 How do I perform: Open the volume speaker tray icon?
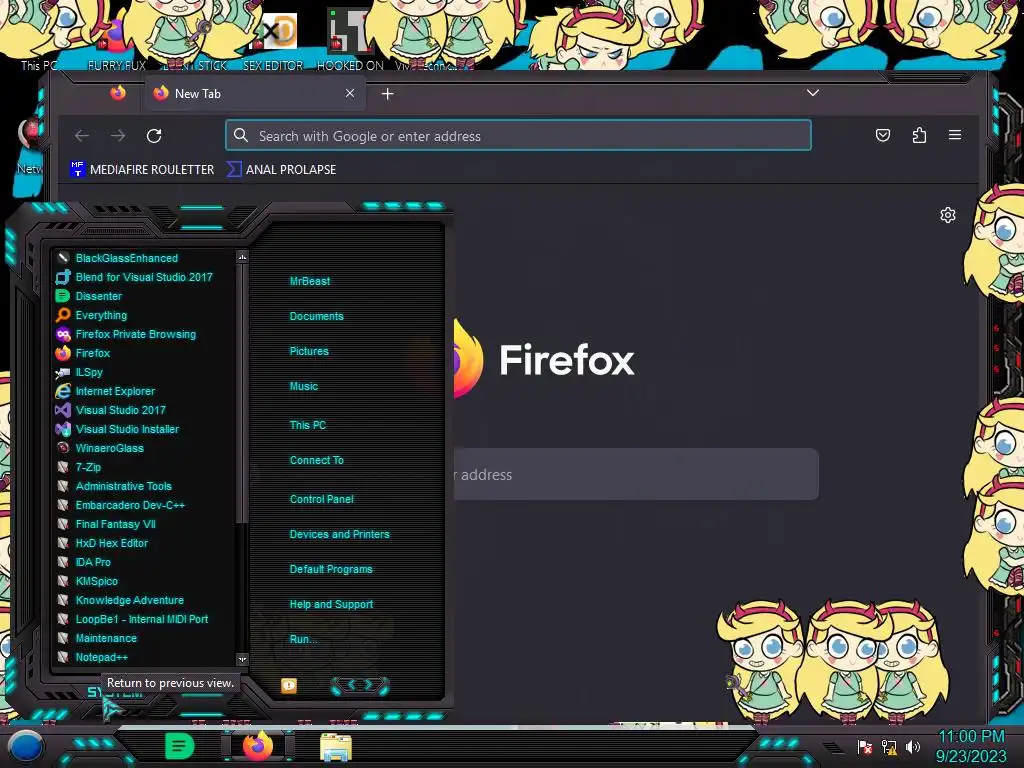click(x=913, y=746)
